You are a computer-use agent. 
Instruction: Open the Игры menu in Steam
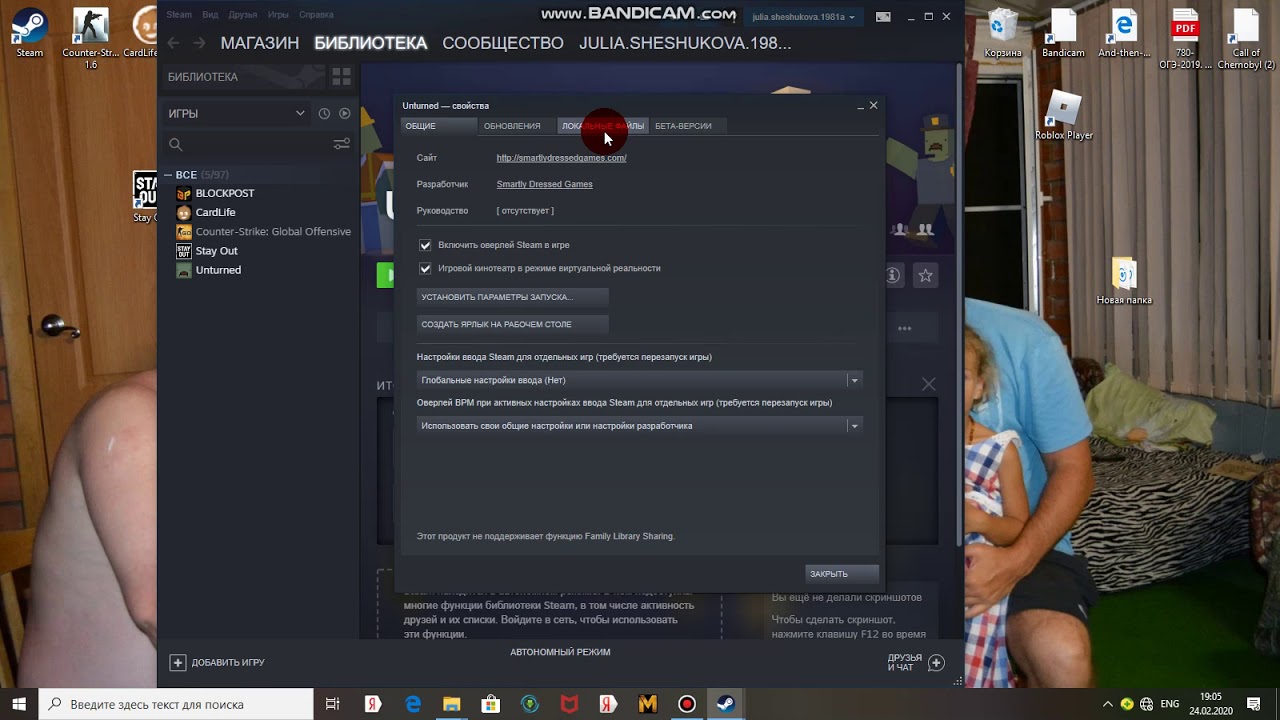coord(278,15)
